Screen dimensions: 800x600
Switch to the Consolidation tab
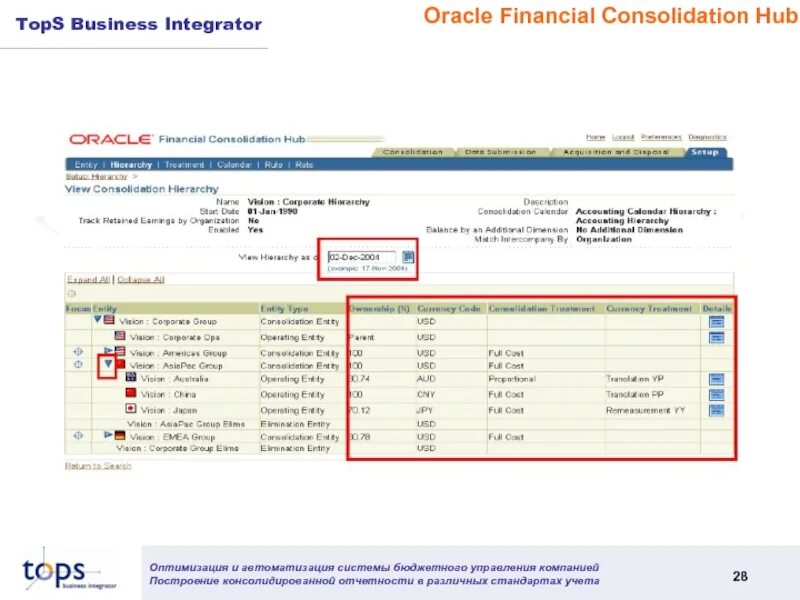point(413,152)
